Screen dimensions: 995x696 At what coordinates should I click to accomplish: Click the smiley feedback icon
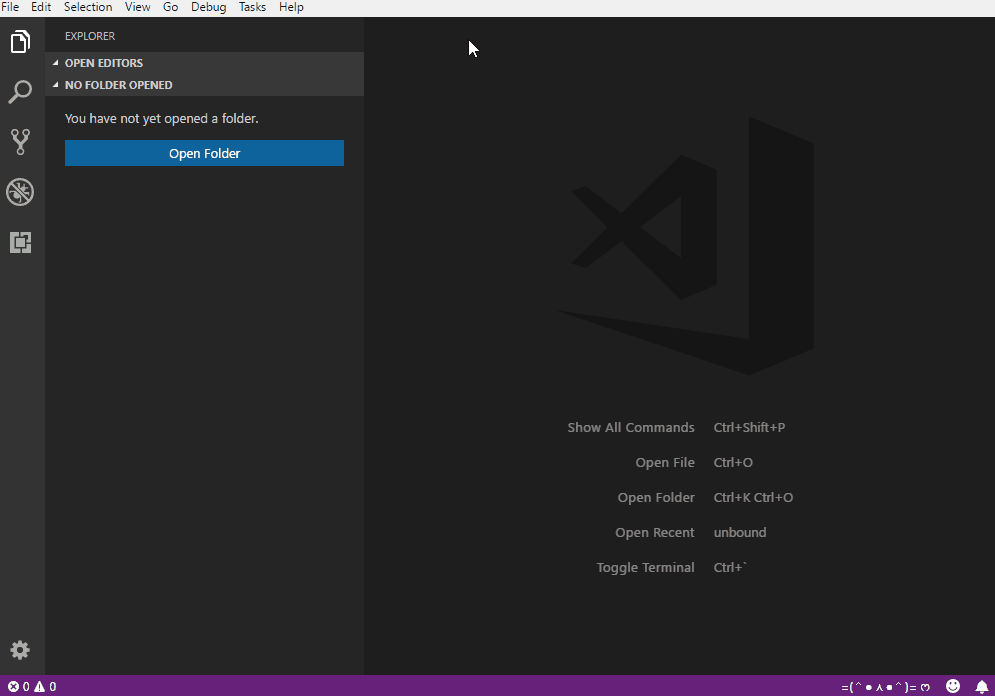(x=952, y=686)
